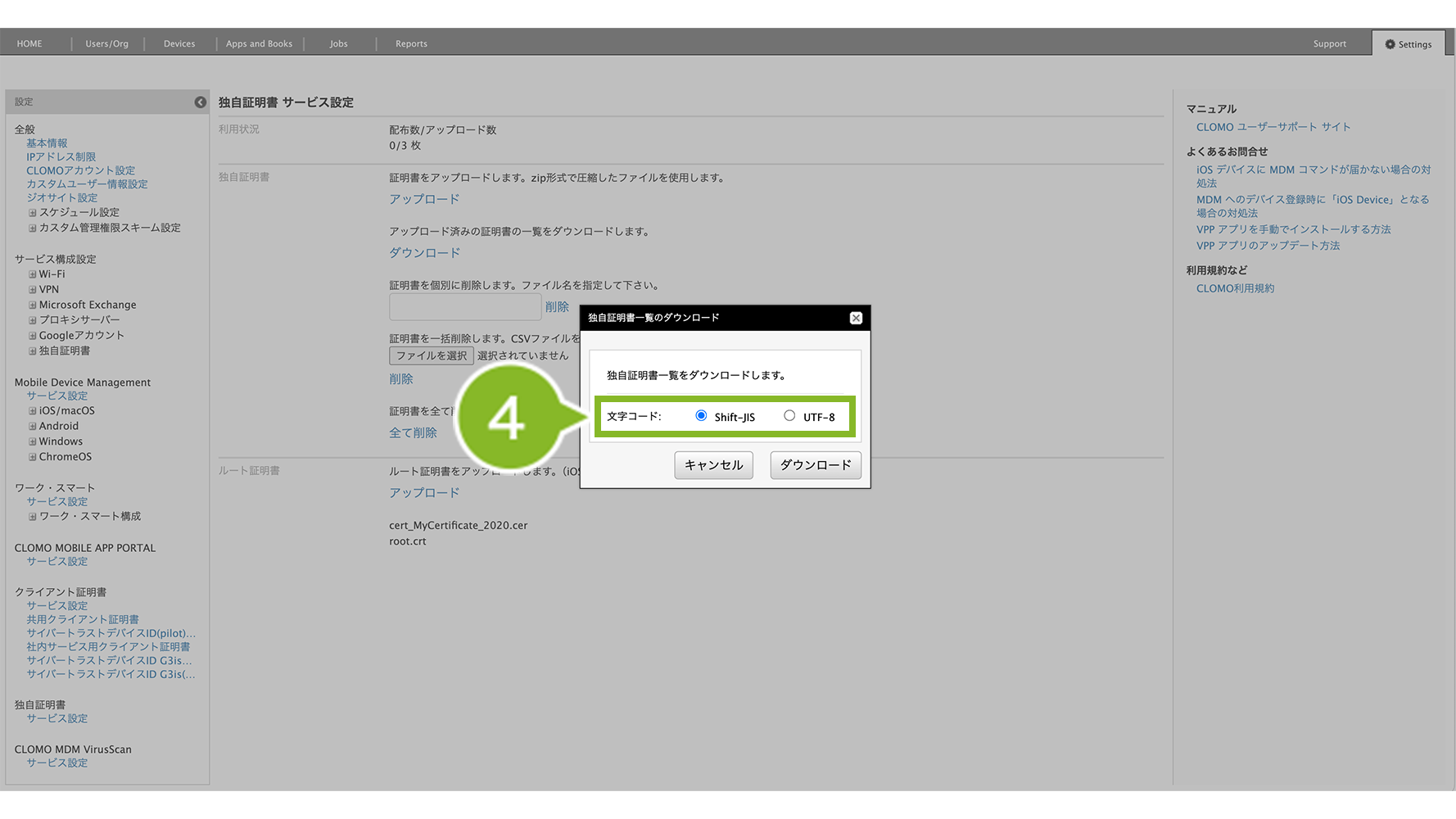Expand the Wi-Fi tree item
Viewport: 1456px width, 819px height.
coord(33,274)
